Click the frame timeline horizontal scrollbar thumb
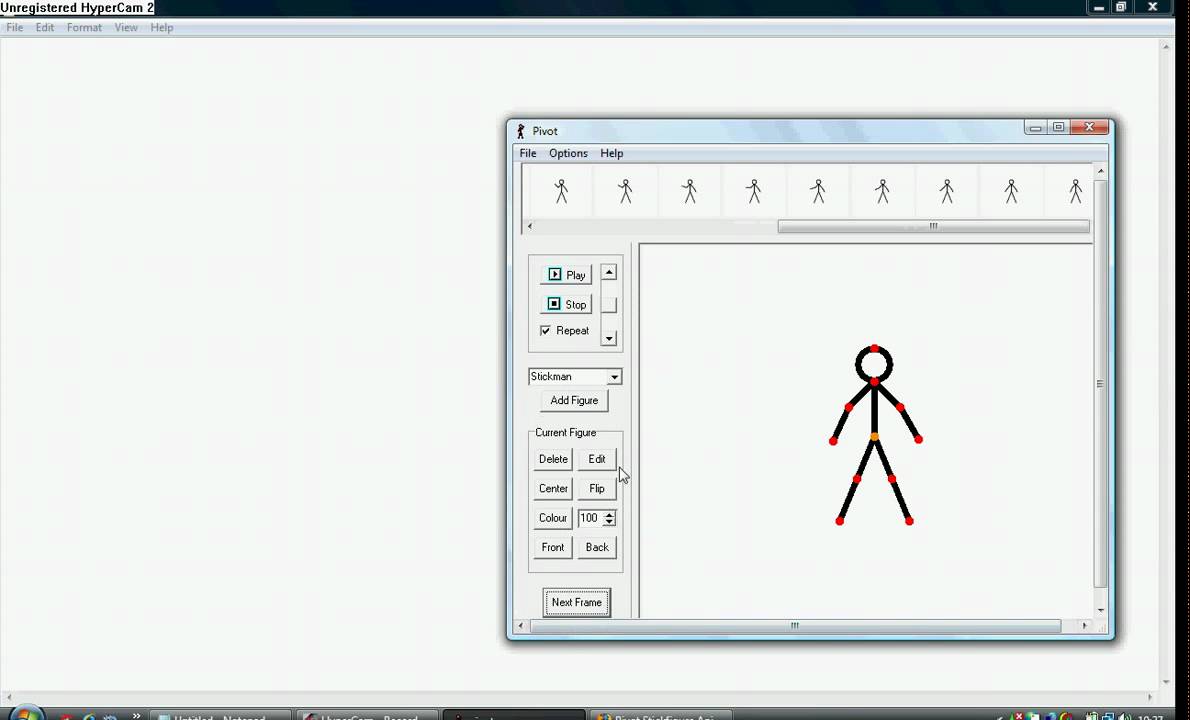This screenshot has width=1190, height=720. pyautogui.click(x=933, y=226)
